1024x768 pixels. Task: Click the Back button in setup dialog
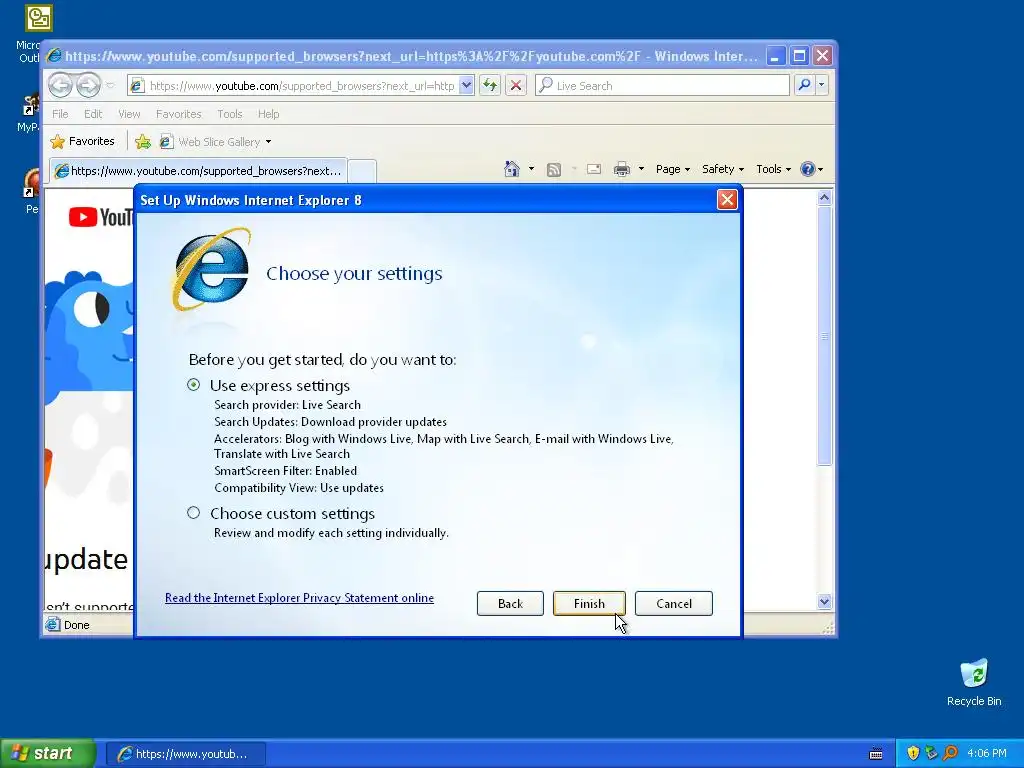click(510, 603)
